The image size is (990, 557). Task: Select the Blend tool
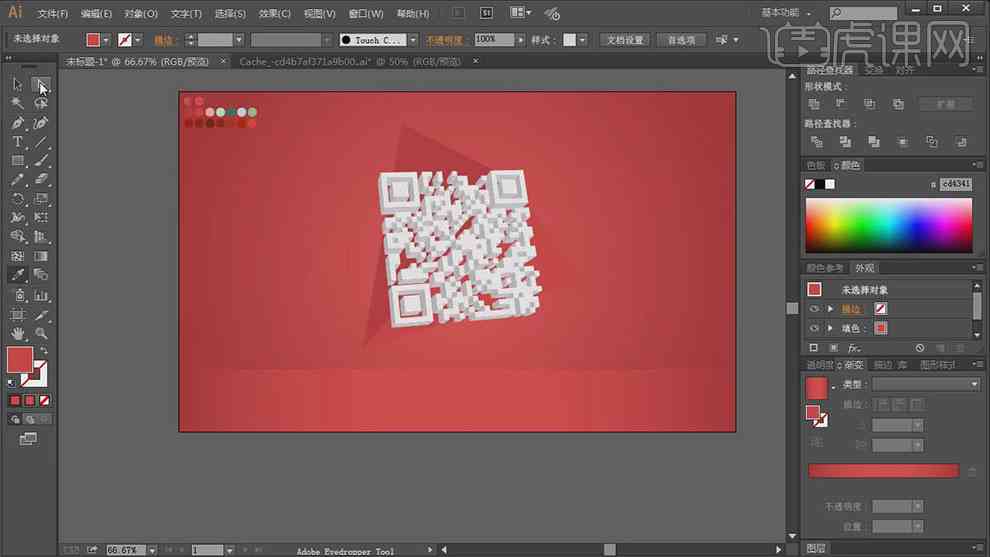click(x=41, y=275)
